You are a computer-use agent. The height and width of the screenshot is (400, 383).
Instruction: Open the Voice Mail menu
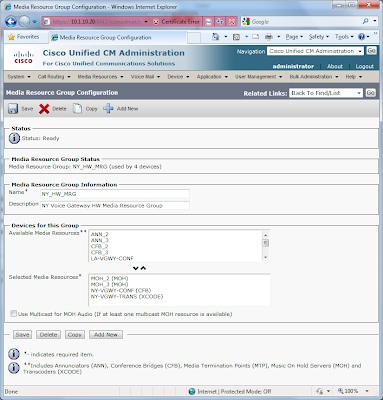pyautogui.click(x=145, y=77)
